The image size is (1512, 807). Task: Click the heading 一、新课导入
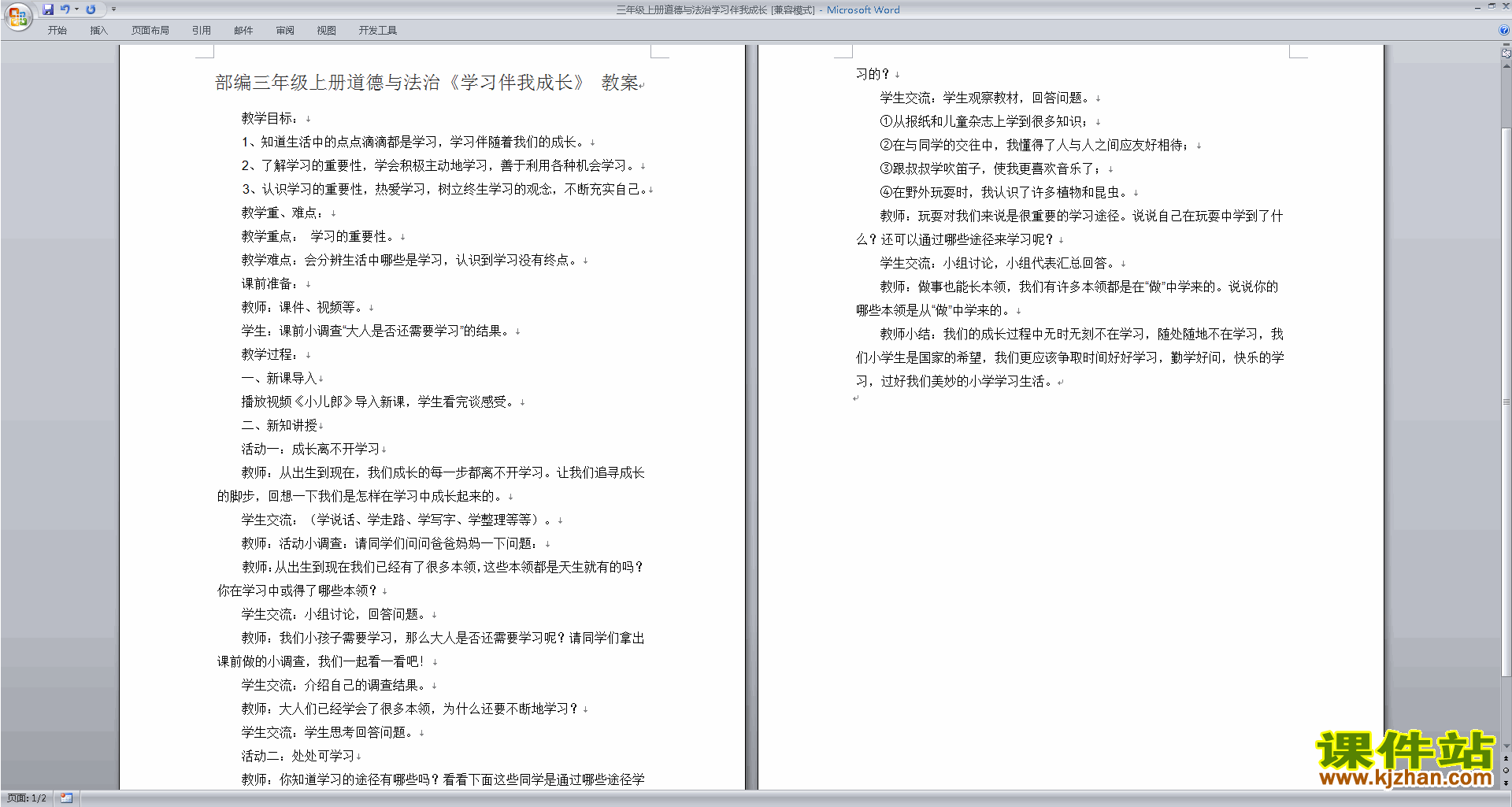pos(279,378)
